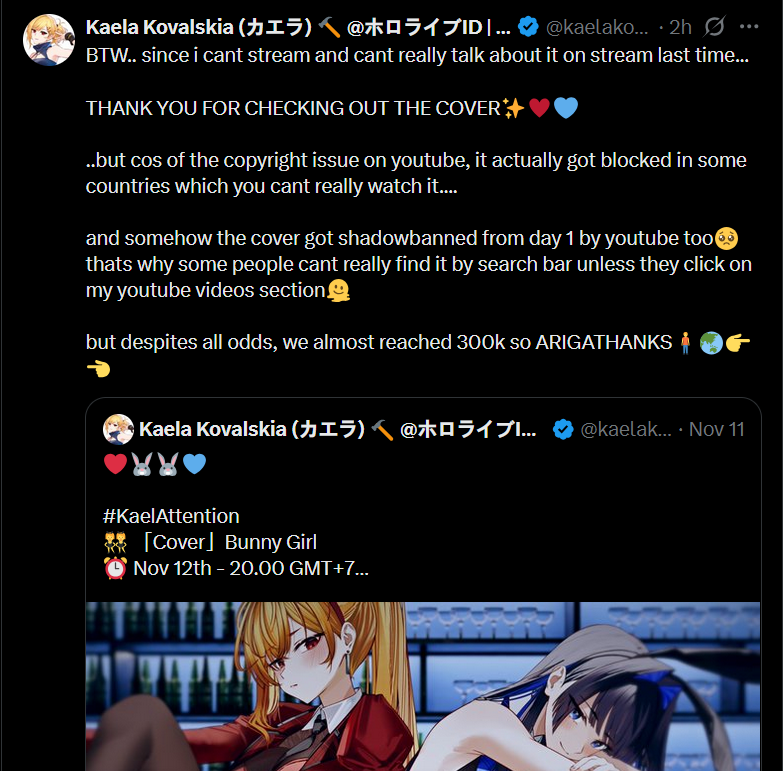Image resolution: width=783 pixels, height=771 pixels.
Task: Open Kaela Kovalskia's profile avatar on main tweet
Action: [x=49, y=40]
